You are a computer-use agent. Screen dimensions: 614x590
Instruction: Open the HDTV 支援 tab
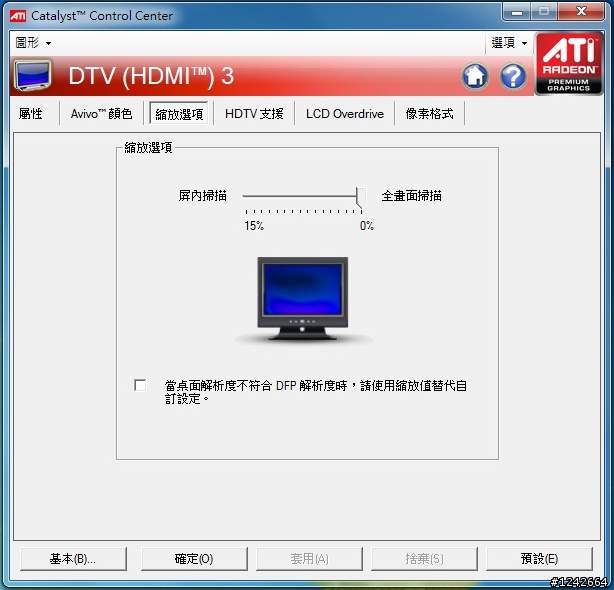[254, 114]
